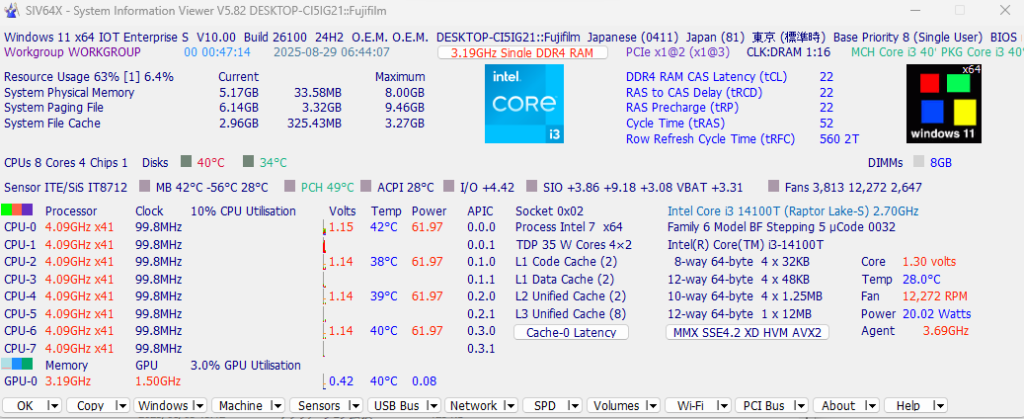Screen dimensions: 1024x419
Task: Click the Windows 11 x64 logo image
Action: [x=944, y=104]
